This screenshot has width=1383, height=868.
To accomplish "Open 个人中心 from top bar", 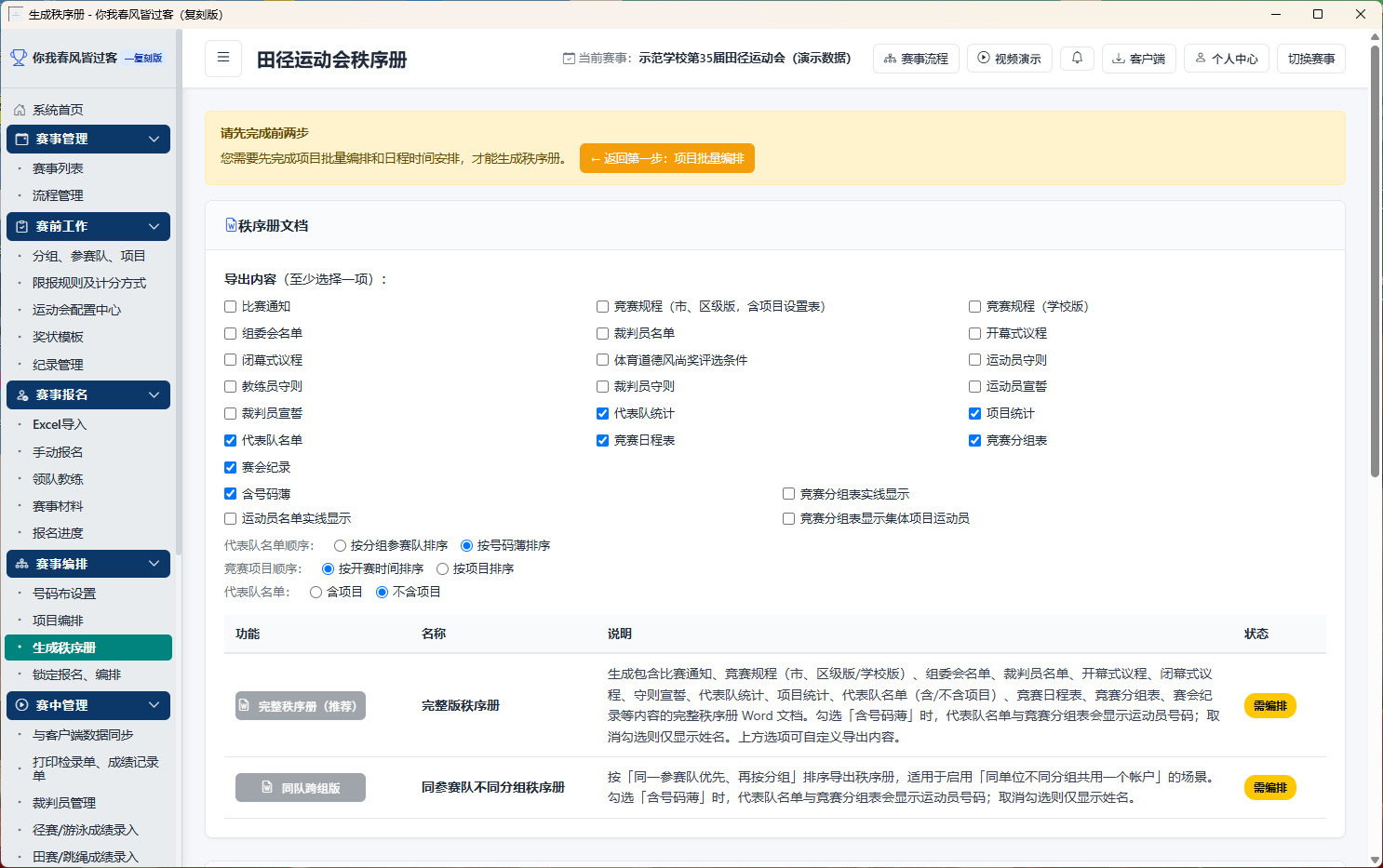I will [1227, 59].
